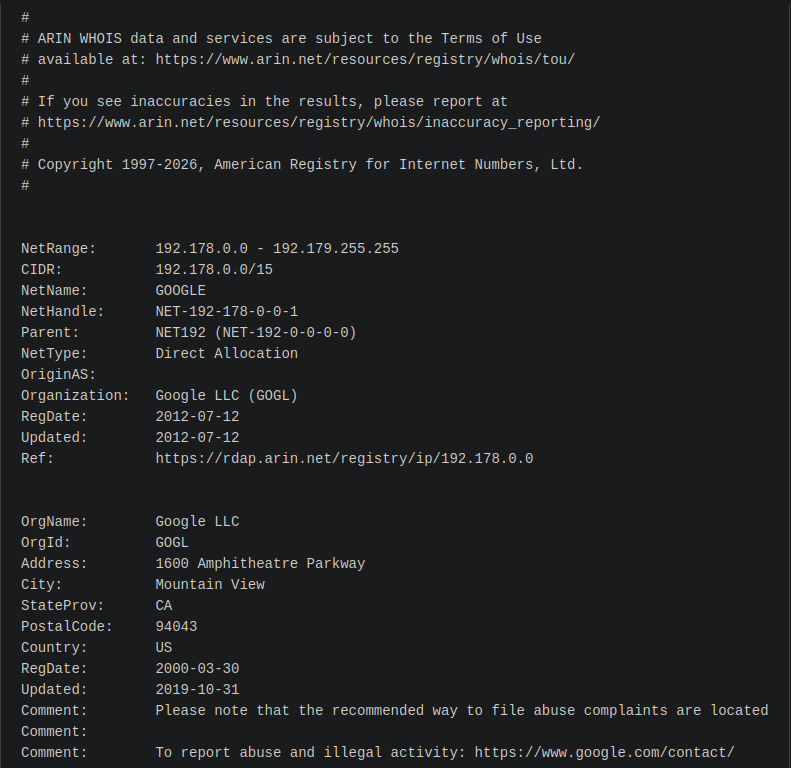
Task: Click the Country value US
Action: tap(164, 647)
